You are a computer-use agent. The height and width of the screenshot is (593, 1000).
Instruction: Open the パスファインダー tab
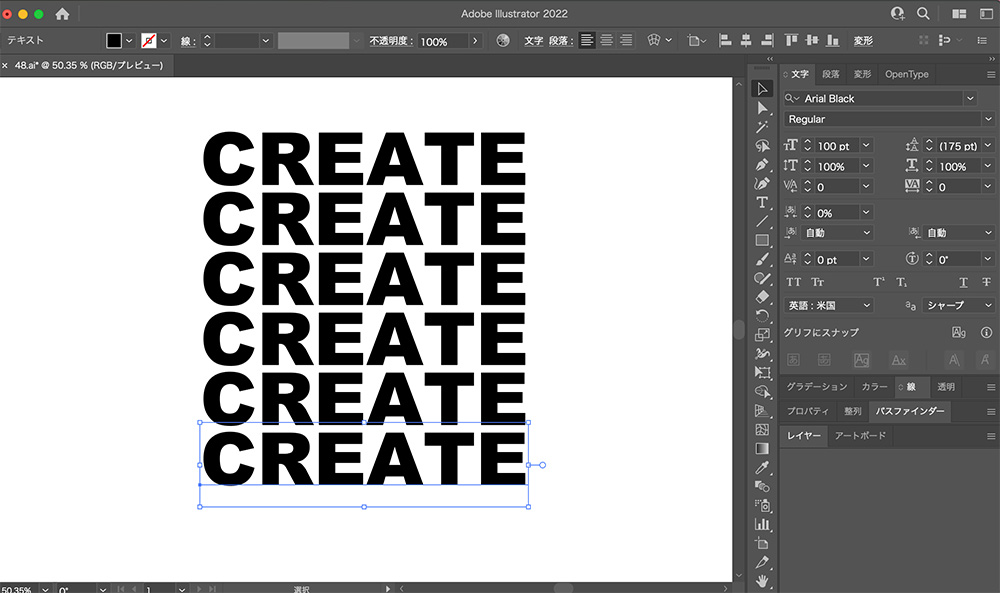[908, 411]
